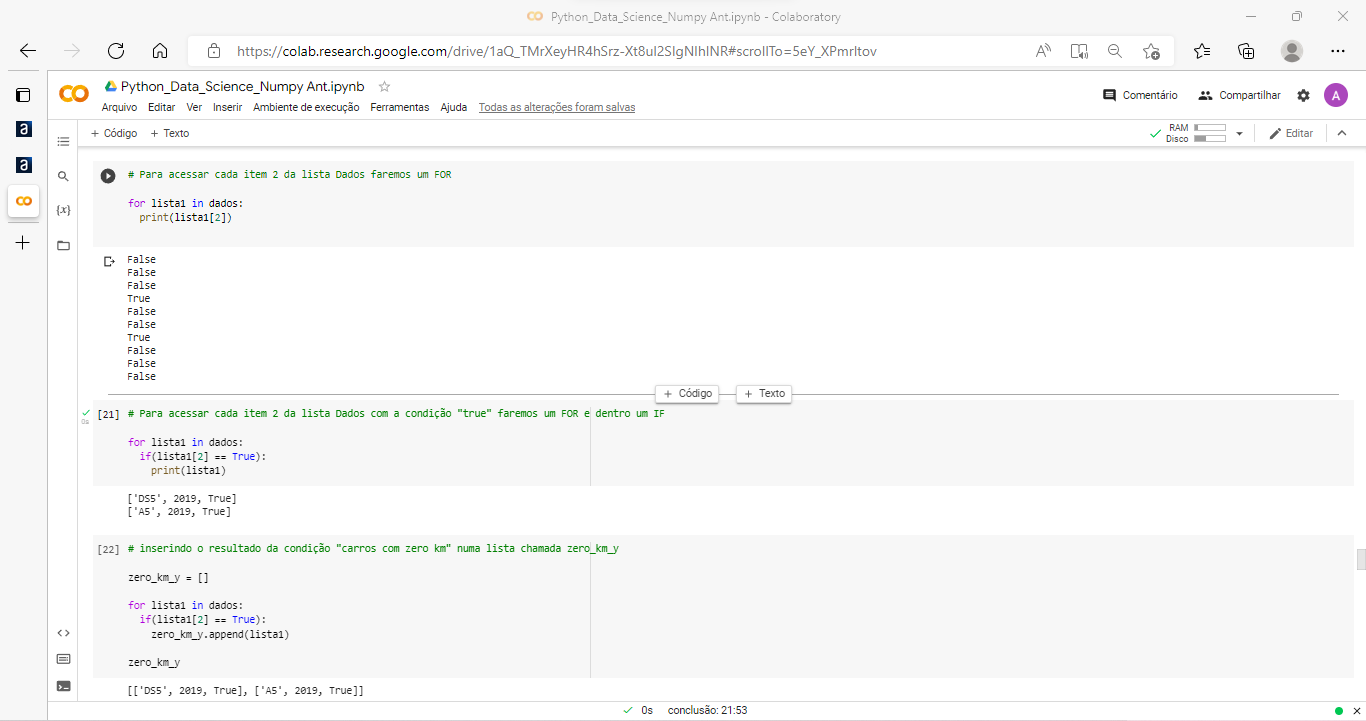Open browser zoom control

coord(1115,51)
